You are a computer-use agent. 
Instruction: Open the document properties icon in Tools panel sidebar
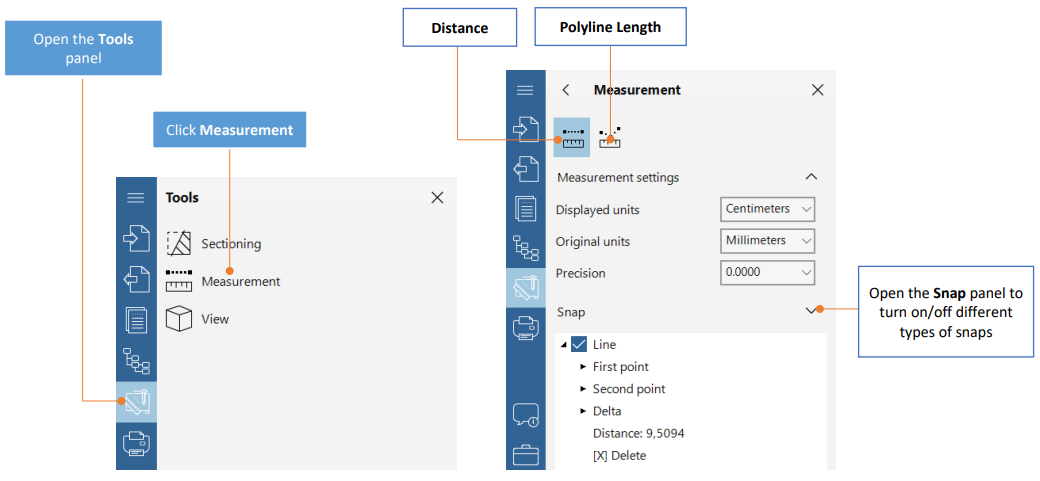point(136,320)
